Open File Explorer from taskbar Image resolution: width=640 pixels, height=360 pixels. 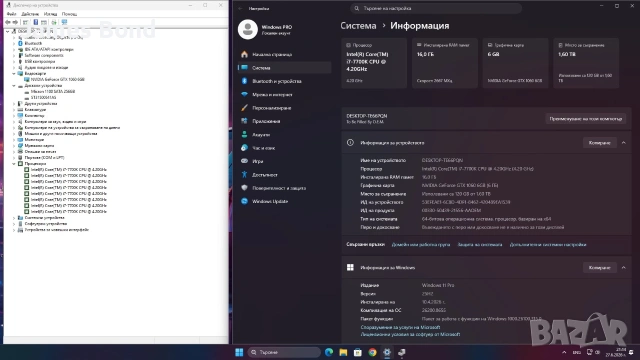343,352
